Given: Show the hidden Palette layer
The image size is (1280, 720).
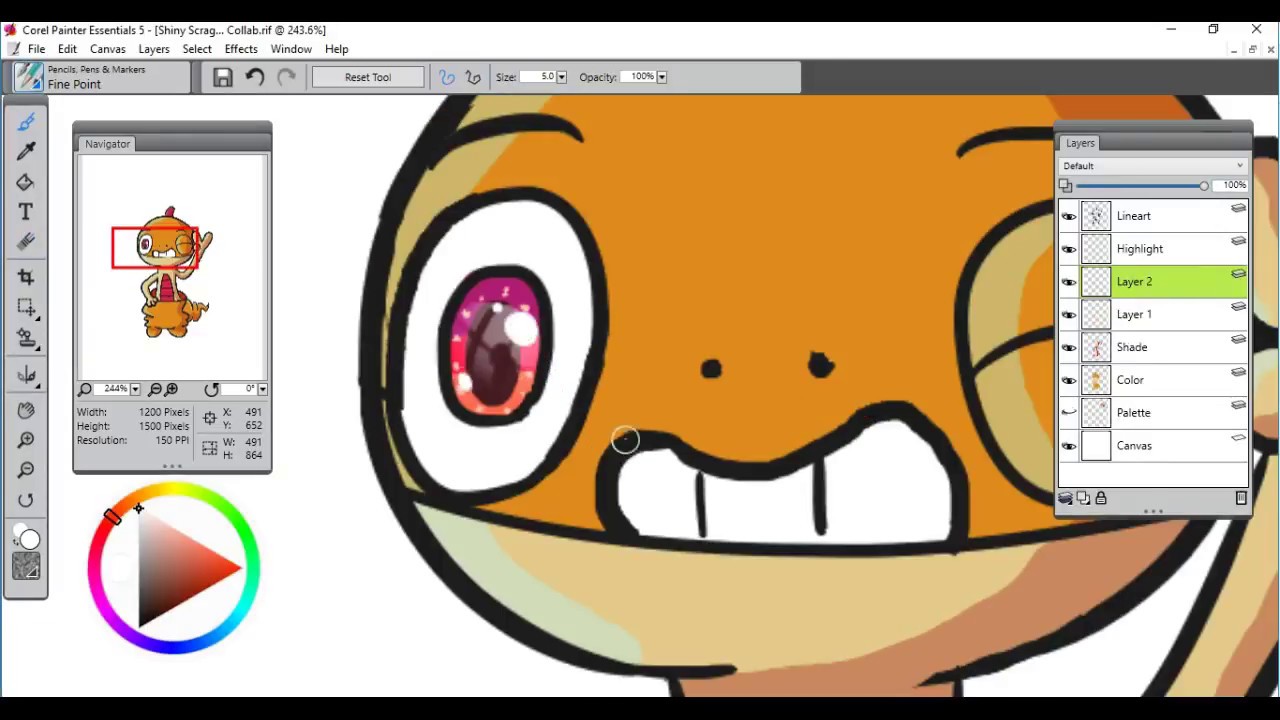Looking at the screenshot, I should (1069, 413).
